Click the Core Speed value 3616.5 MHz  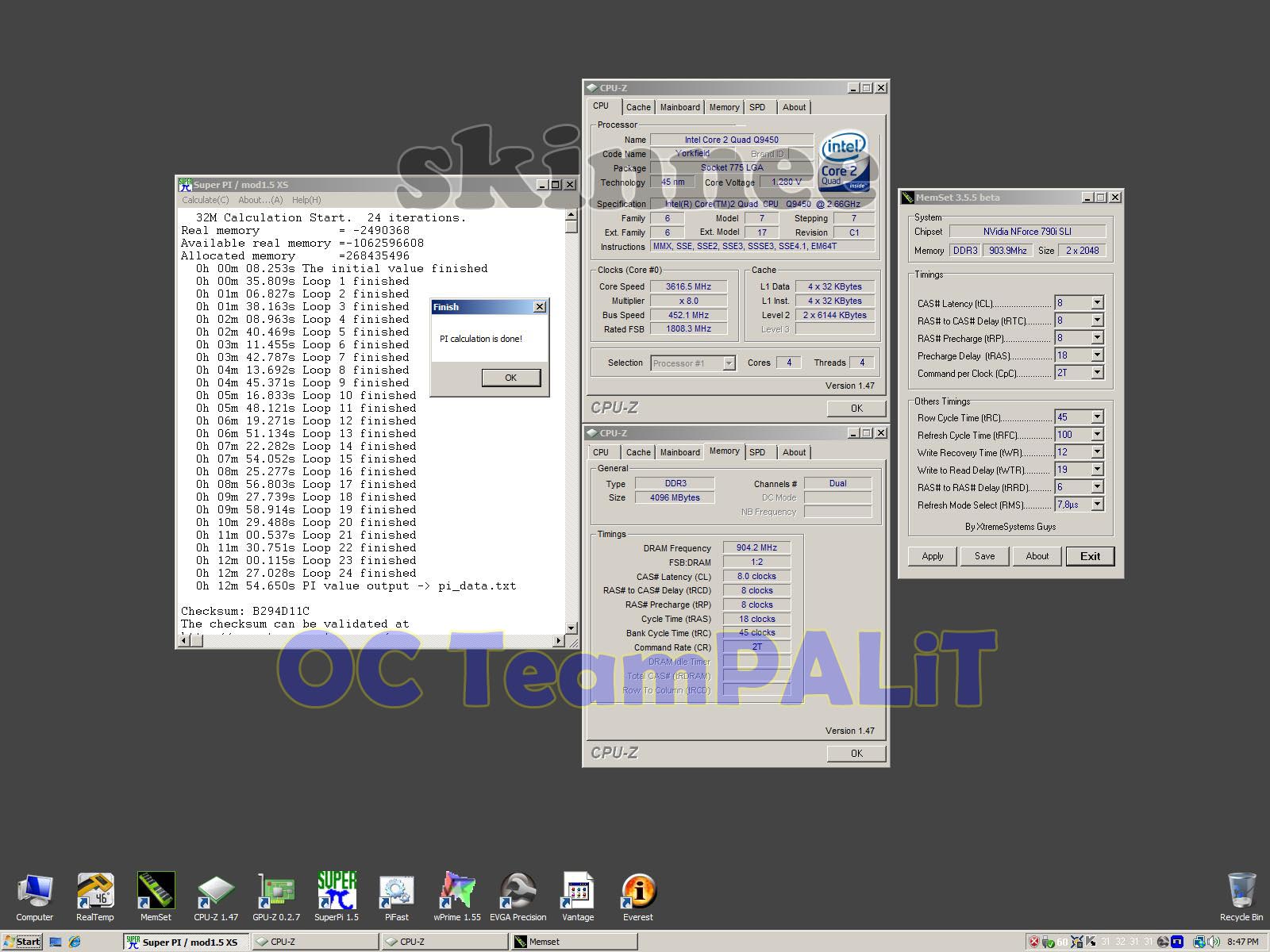(x=688, y=286)
